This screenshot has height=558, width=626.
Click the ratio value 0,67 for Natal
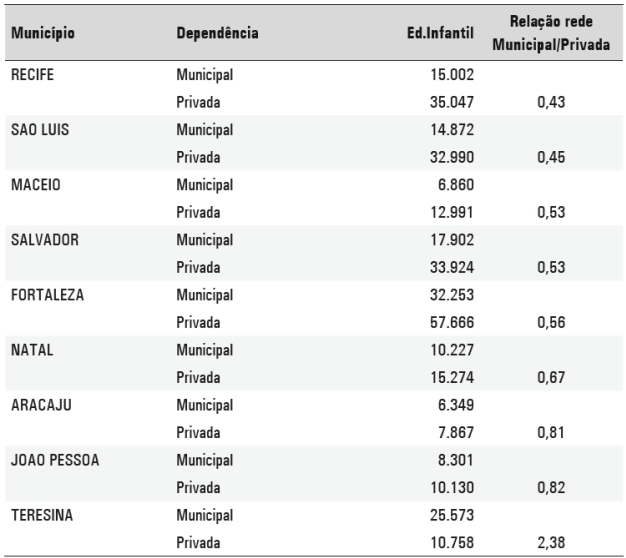pos(552,377)
